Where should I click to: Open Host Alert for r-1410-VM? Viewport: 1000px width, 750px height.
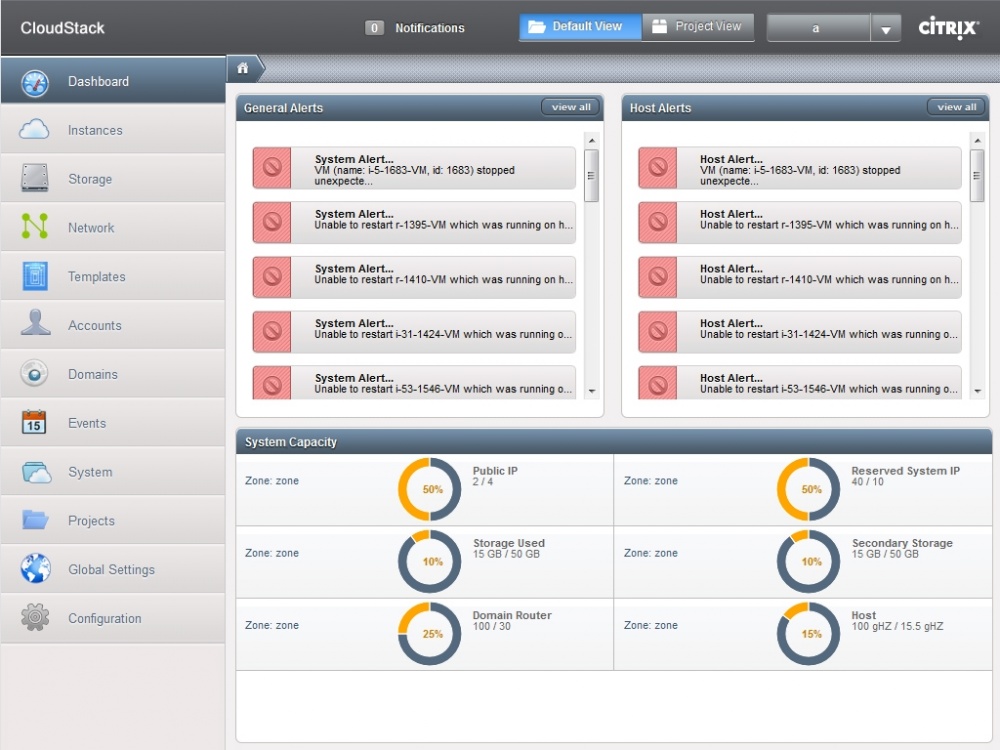800,277
